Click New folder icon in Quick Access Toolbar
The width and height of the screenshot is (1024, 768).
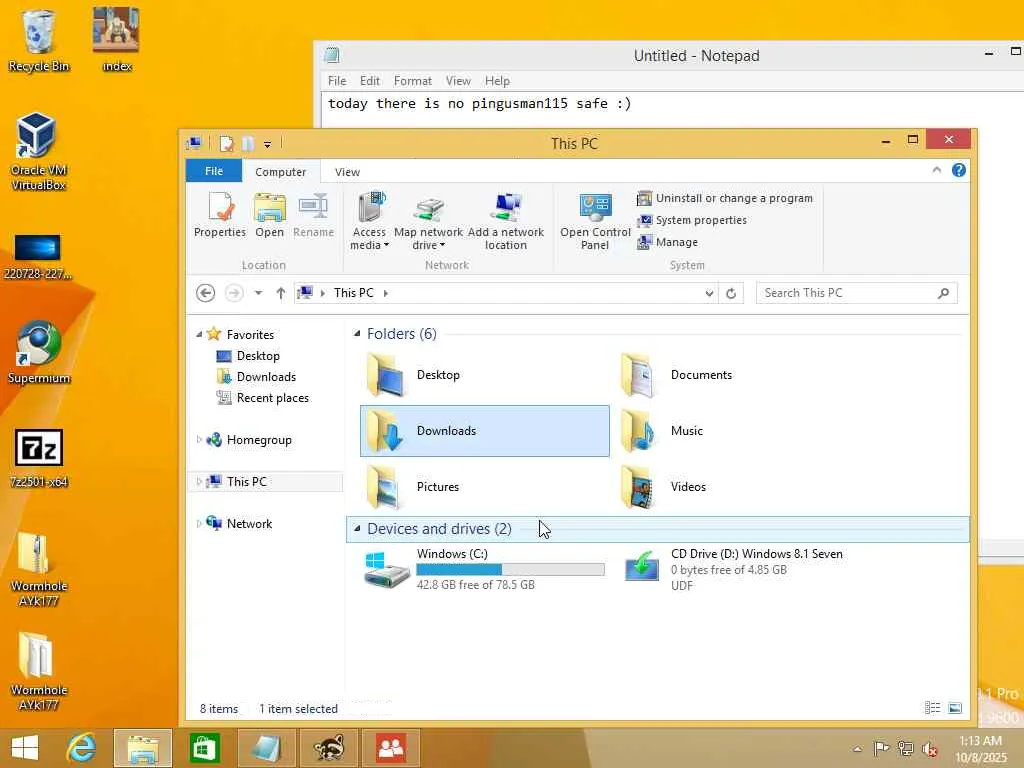(248, 144)
